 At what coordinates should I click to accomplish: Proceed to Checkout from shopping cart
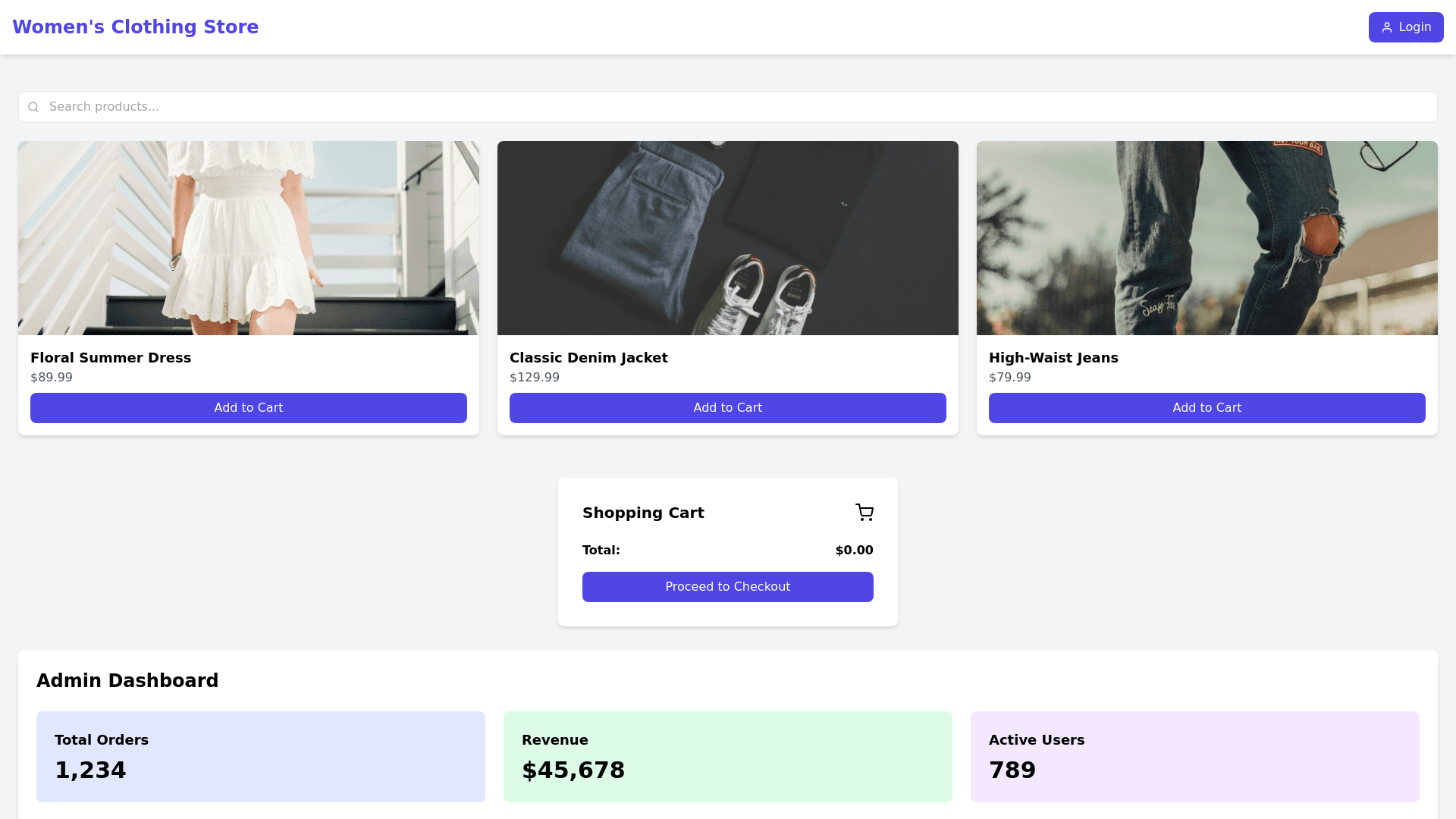[728, 587]
